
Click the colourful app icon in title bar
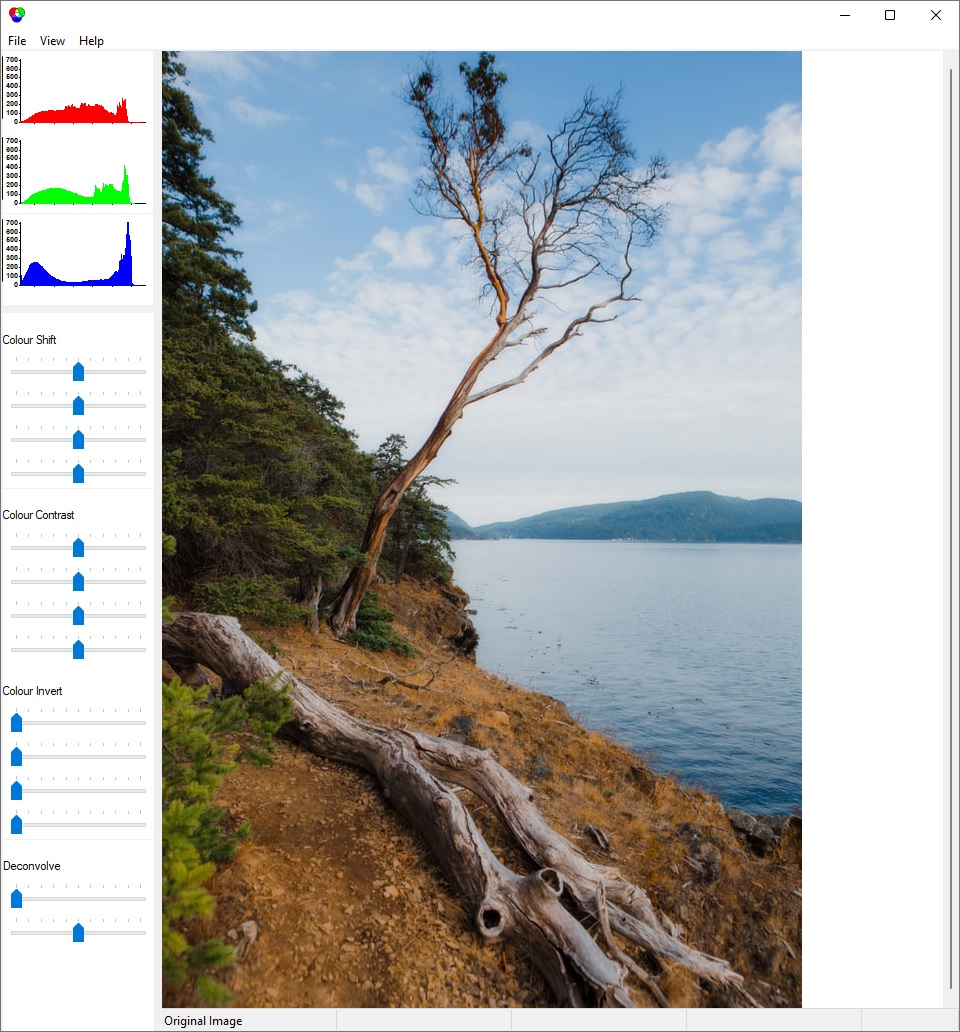pyautogui.click(x=16, y=14)
